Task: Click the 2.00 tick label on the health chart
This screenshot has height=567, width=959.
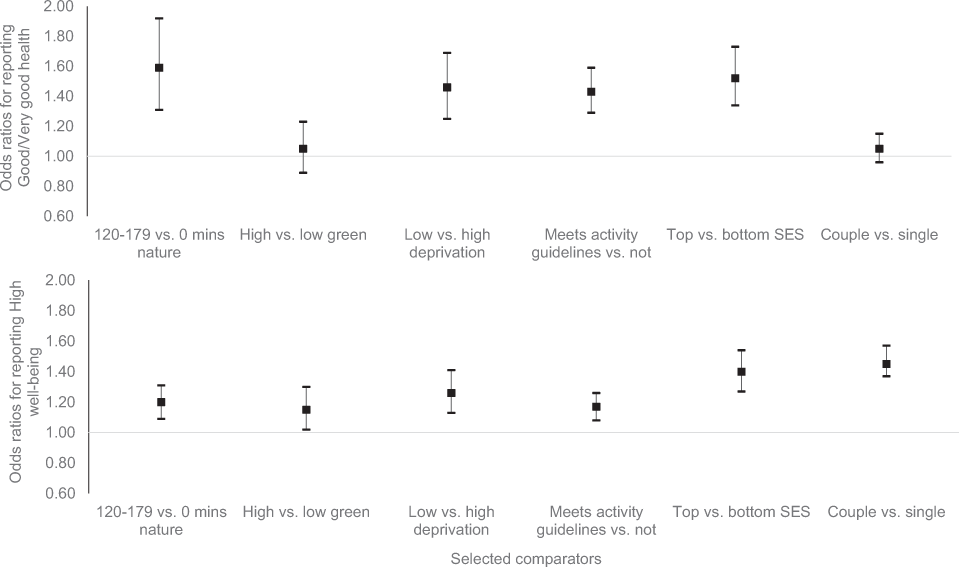Action: pos(58,7)
